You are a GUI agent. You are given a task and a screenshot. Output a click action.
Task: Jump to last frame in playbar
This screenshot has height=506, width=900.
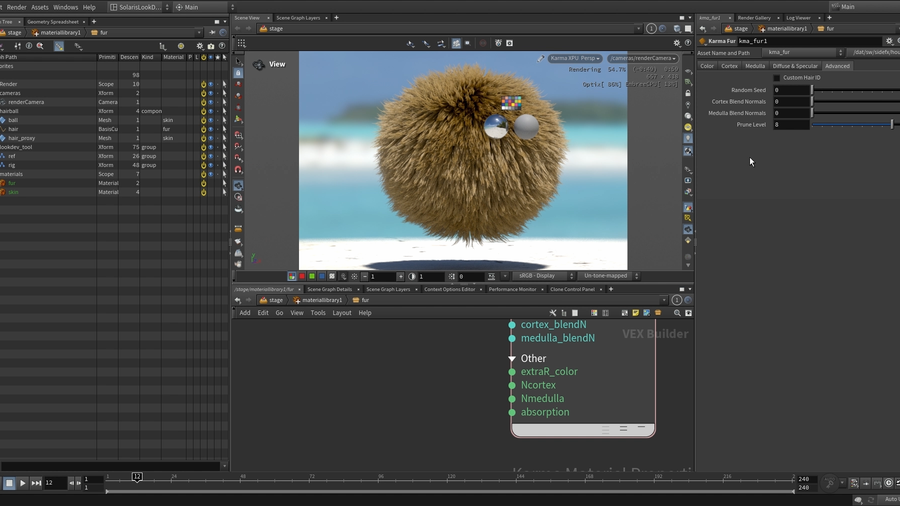pos(36,483)
